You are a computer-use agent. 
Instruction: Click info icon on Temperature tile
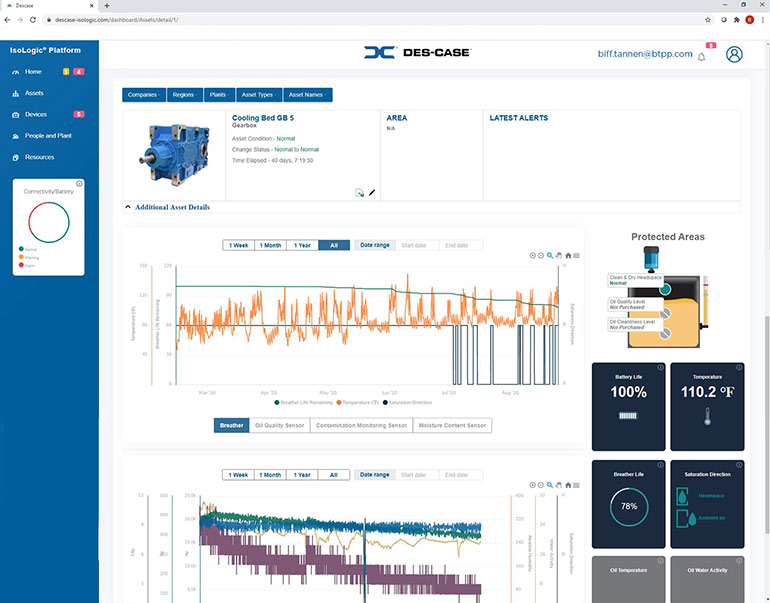coord(739,367)
